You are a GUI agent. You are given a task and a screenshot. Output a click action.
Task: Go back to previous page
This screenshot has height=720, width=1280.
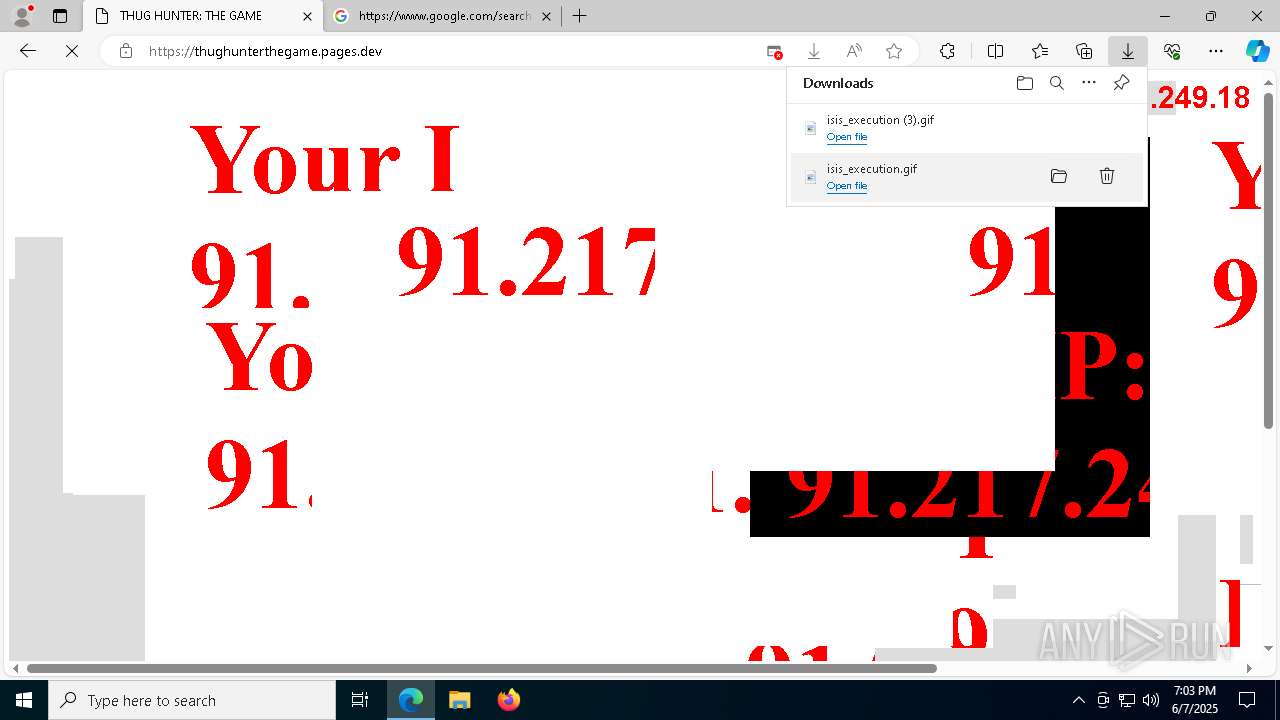tap(28, 51)
